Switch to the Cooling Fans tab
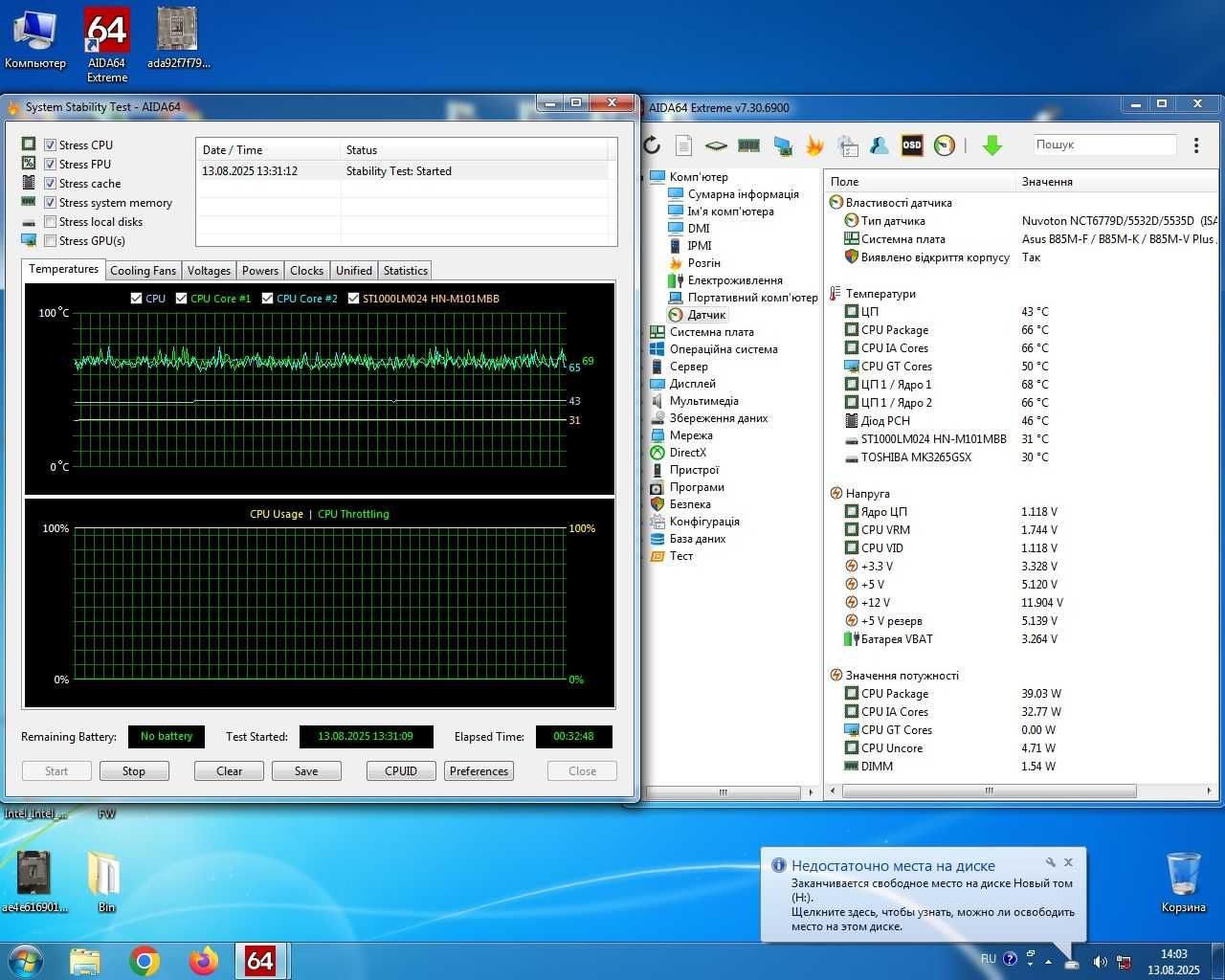The height and width of the screenshot is (980, 1225). [143, 271]
